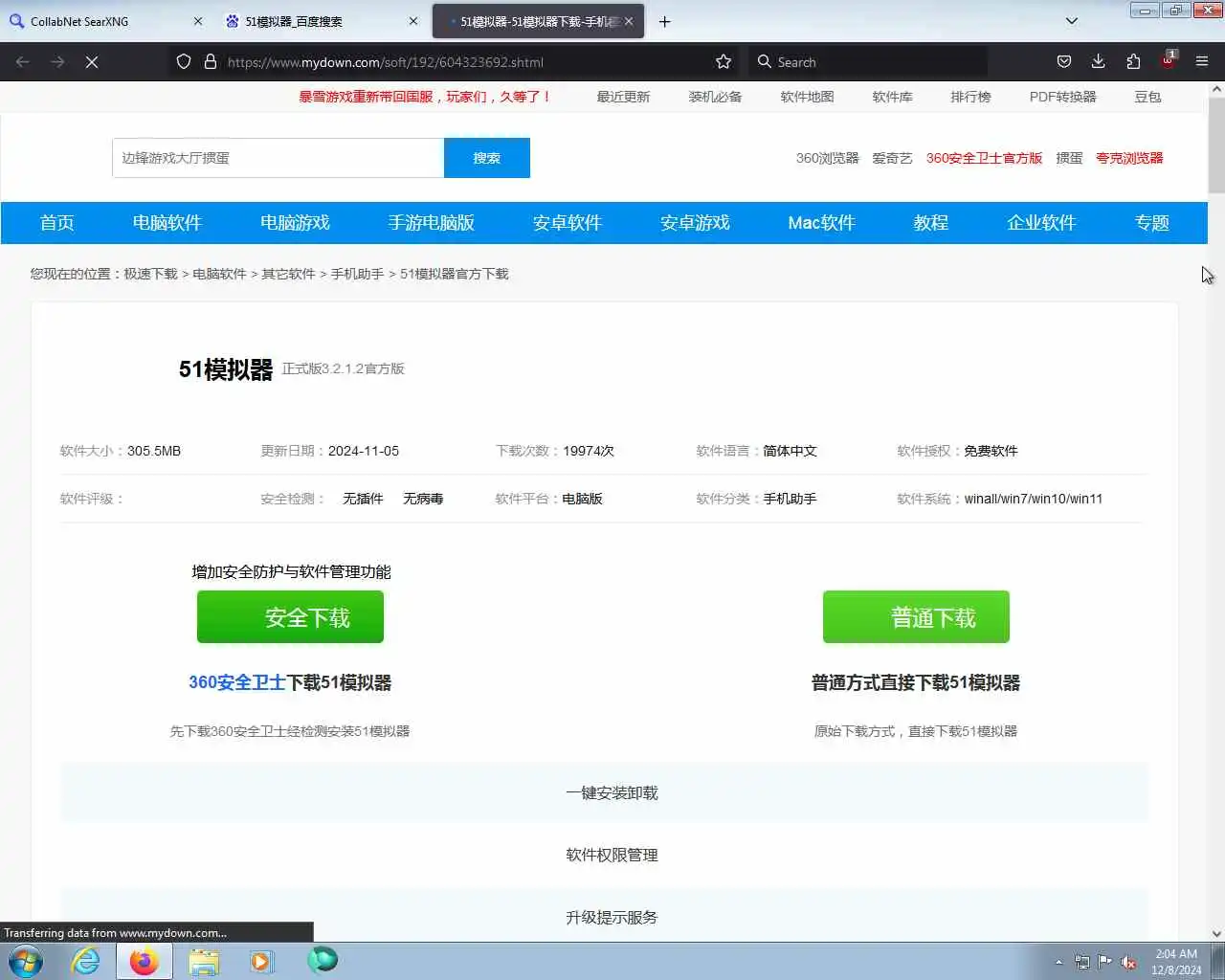Open 手游电脑版 navigation item
The height and width of the screenshot is (980, 1225).
pyautogui.click(x=431, y=223)
